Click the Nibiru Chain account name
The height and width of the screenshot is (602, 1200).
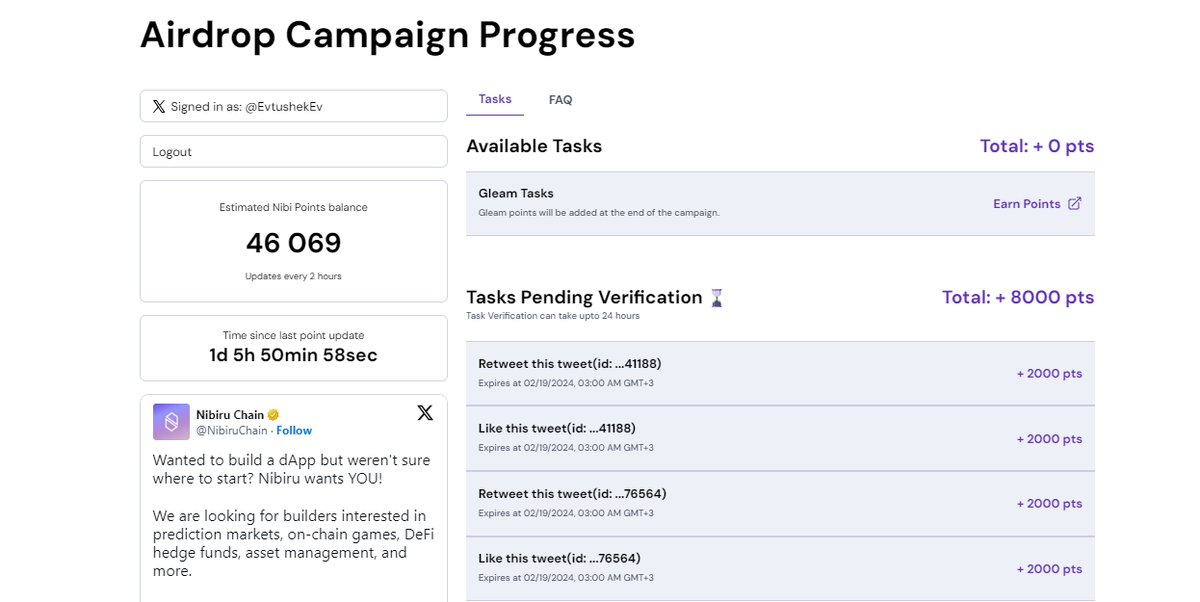point(230,415)
